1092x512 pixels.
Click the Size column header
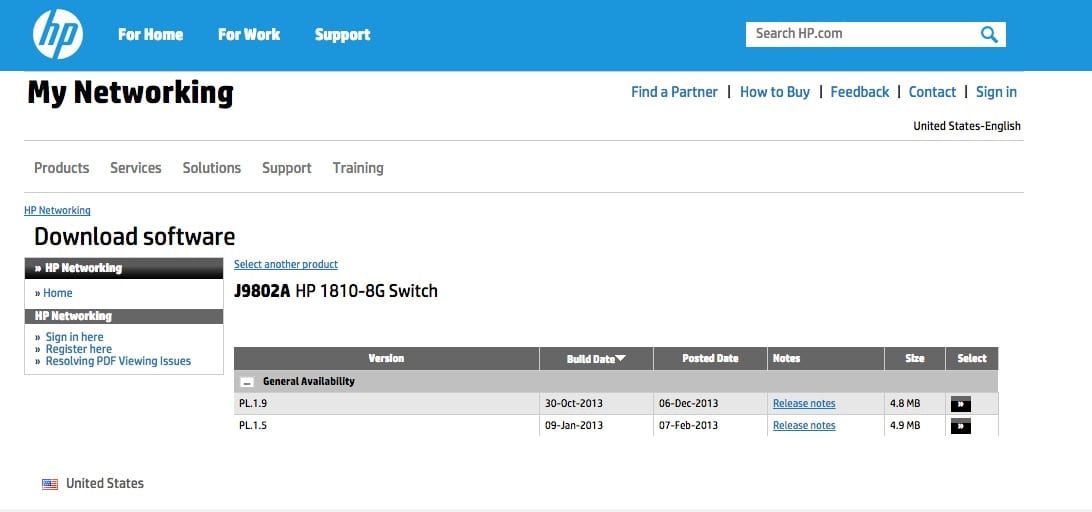click(915, 359)
